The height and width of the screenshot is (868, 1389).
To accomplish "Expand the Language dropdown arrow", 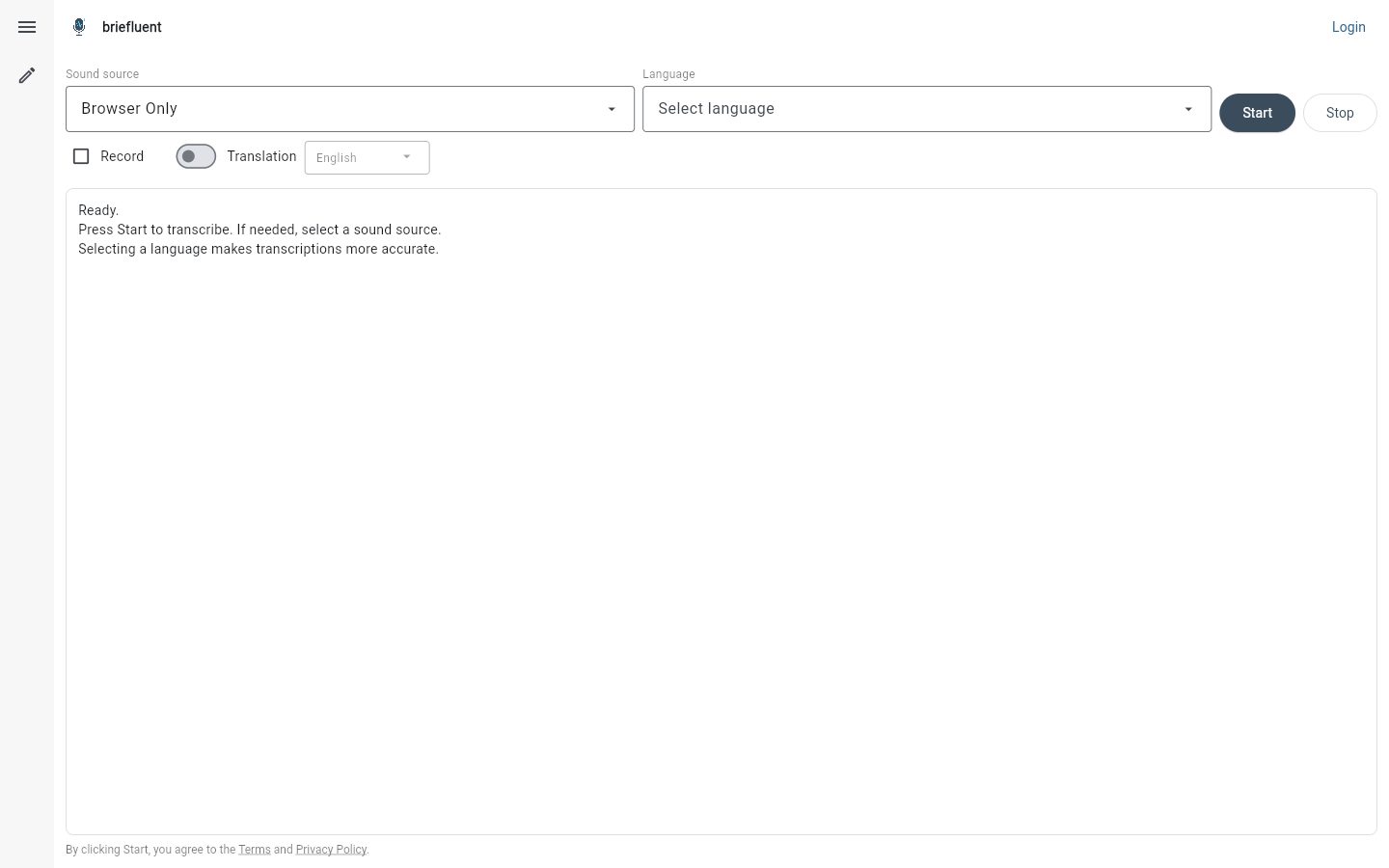I will coord(1188,109).
